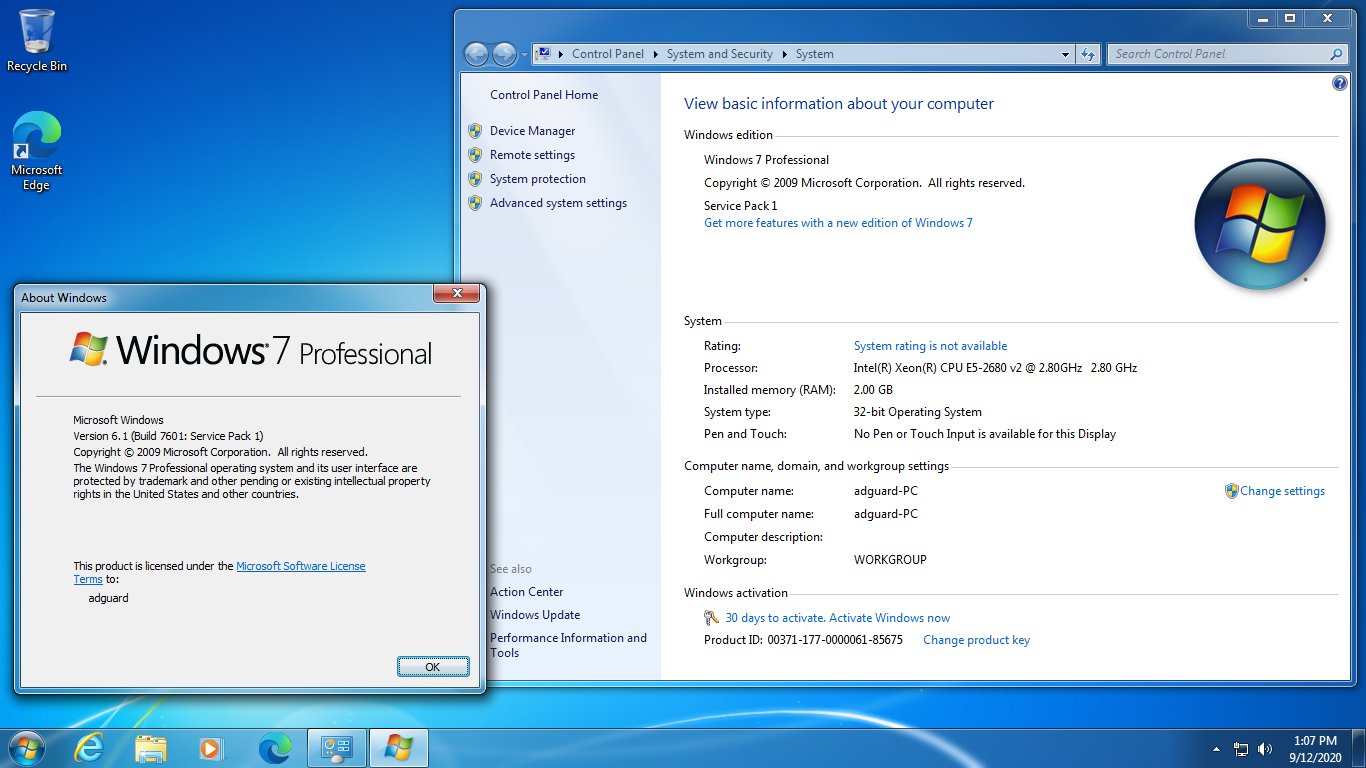Launch Internet Explorer from the taskbar
The width and height of the screenshot is (1366, 768).
[x=89, y=747]
